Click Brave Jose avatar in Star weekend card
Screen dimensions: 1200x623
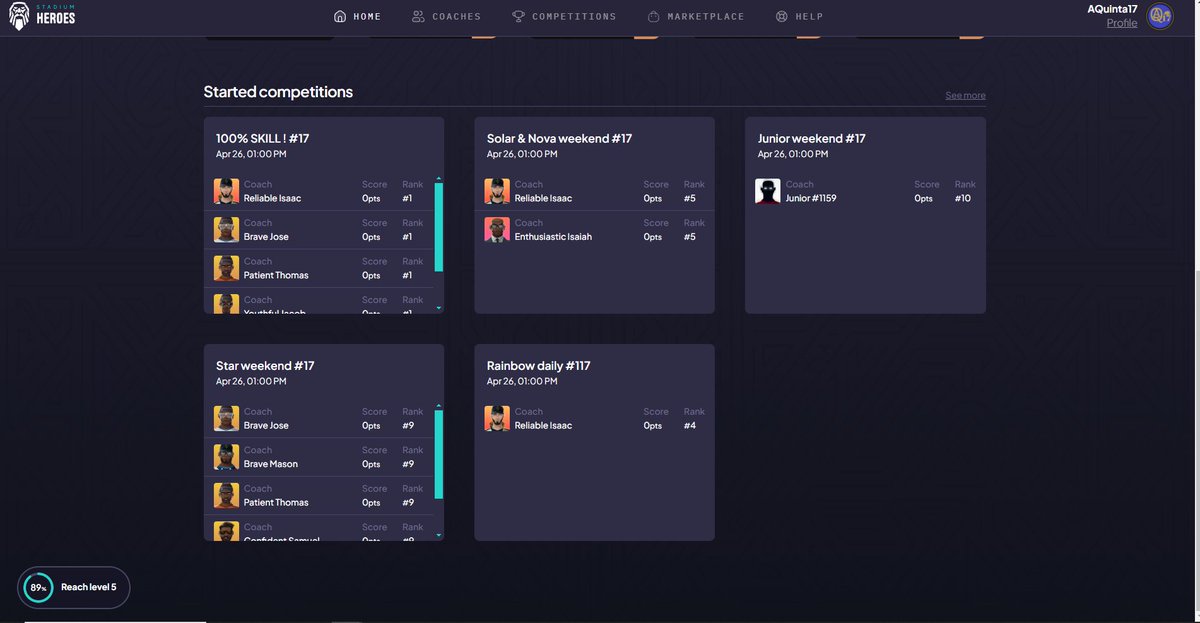point(226,418)
